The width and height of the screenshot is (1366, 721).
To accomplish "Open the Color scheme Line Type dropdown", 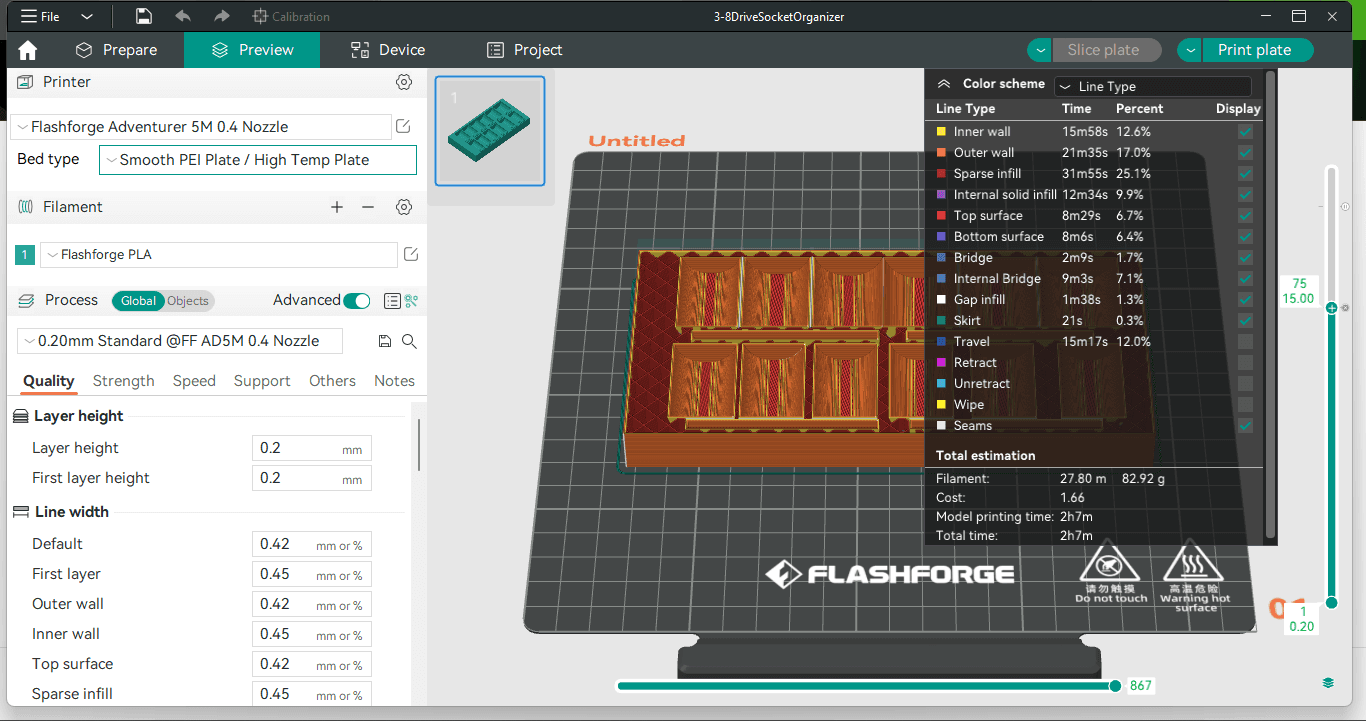I will 1152,87.
